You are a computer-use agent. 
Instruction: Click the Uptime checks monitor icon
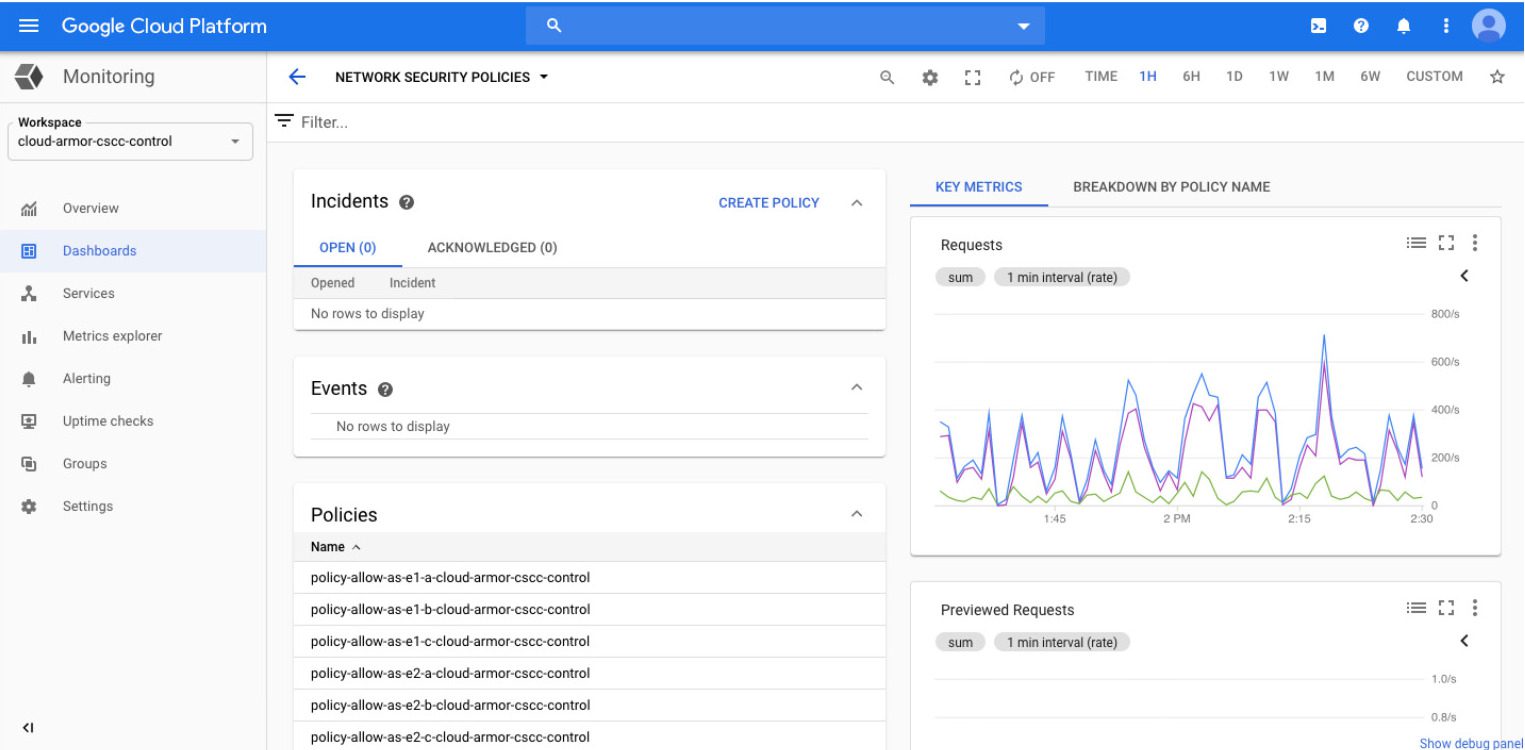click(29, 421)
